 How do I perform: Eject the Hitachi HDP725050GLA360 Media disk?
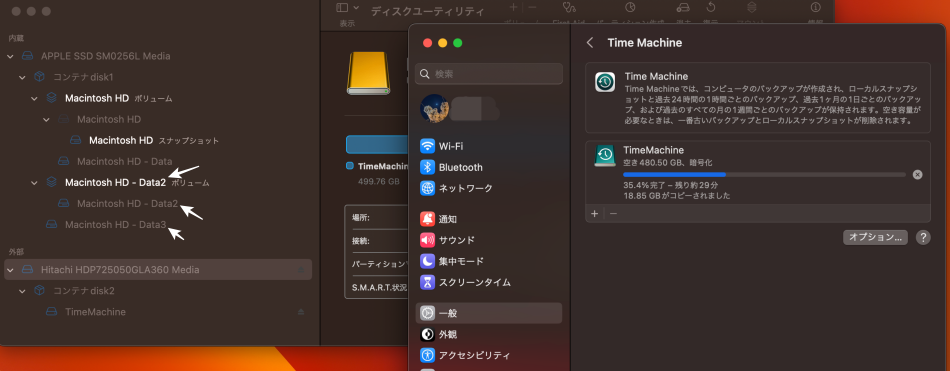click(301, 270)
